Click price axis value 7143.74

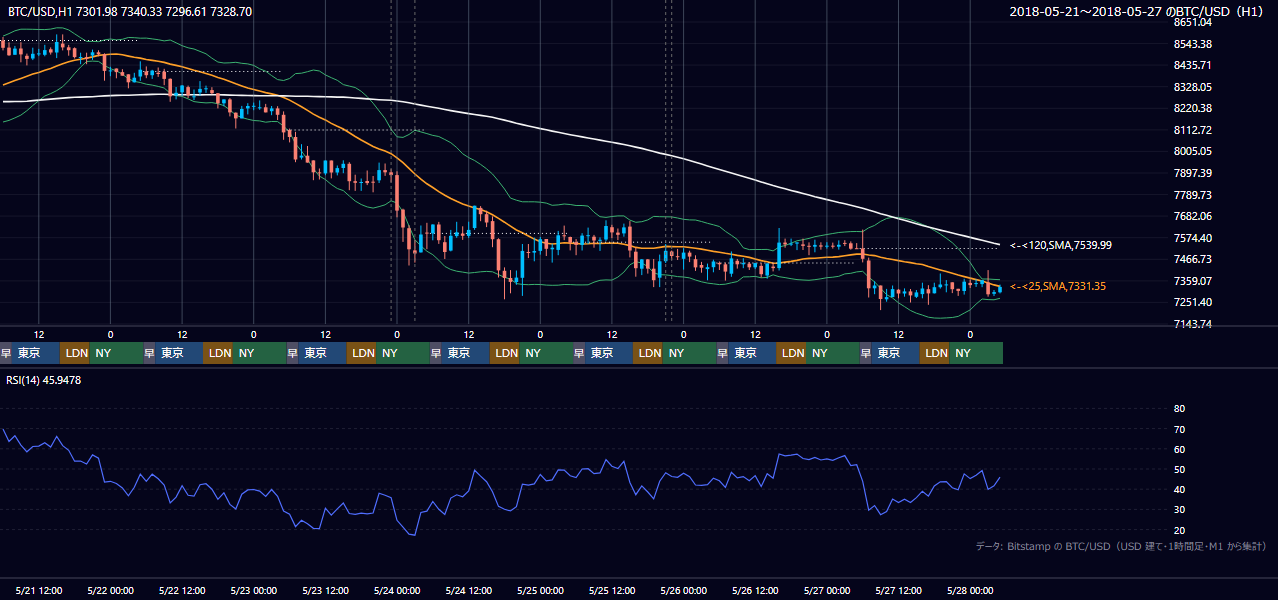click(1193, 324)
